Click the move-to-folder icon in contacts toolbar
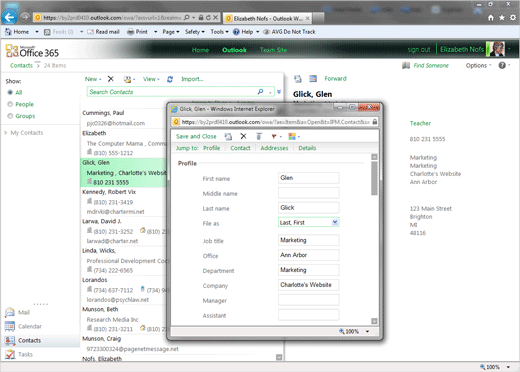520x372 pixels. 127,79
